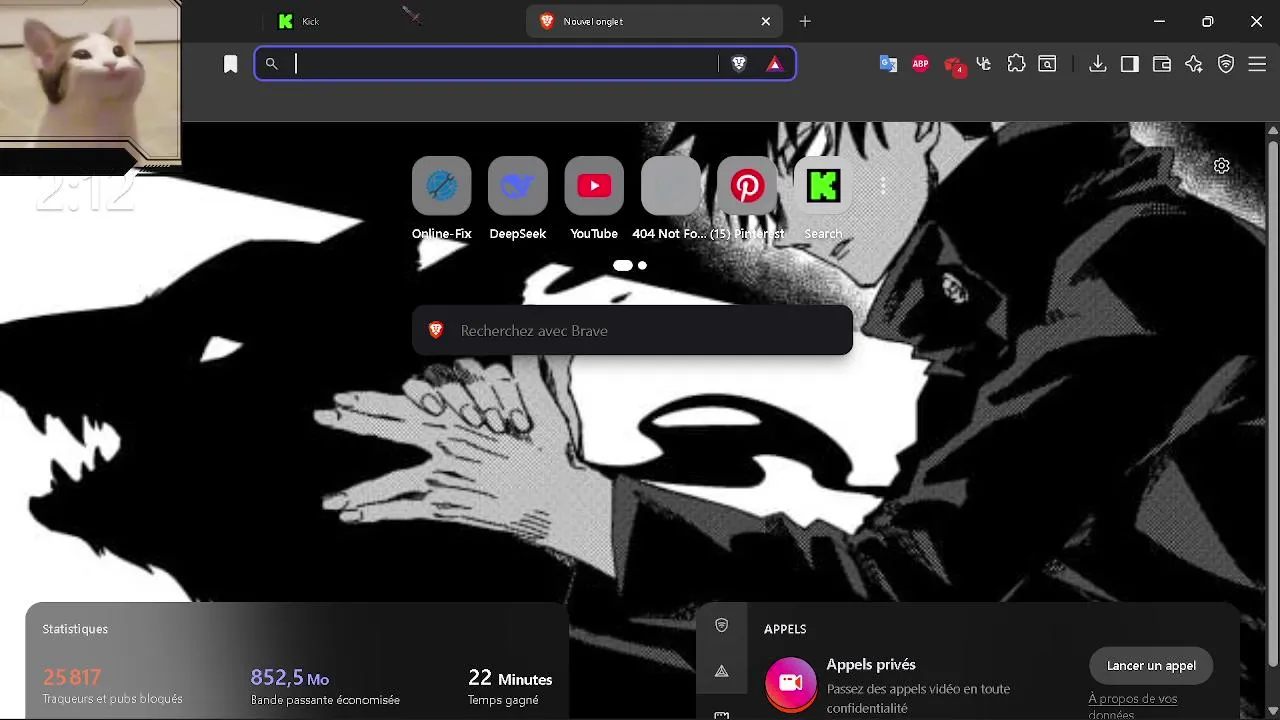Click the VC extension icon in toolbar
The image size is (1280, 720).
(x=984, y=64)
